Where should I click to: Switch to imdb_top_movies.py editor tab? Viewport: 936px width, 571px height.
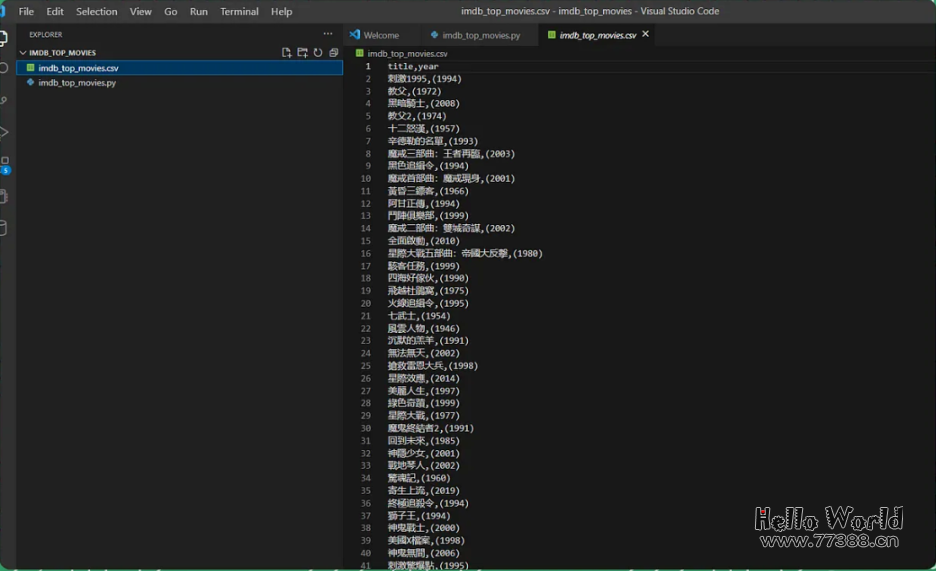click(480, 35)
